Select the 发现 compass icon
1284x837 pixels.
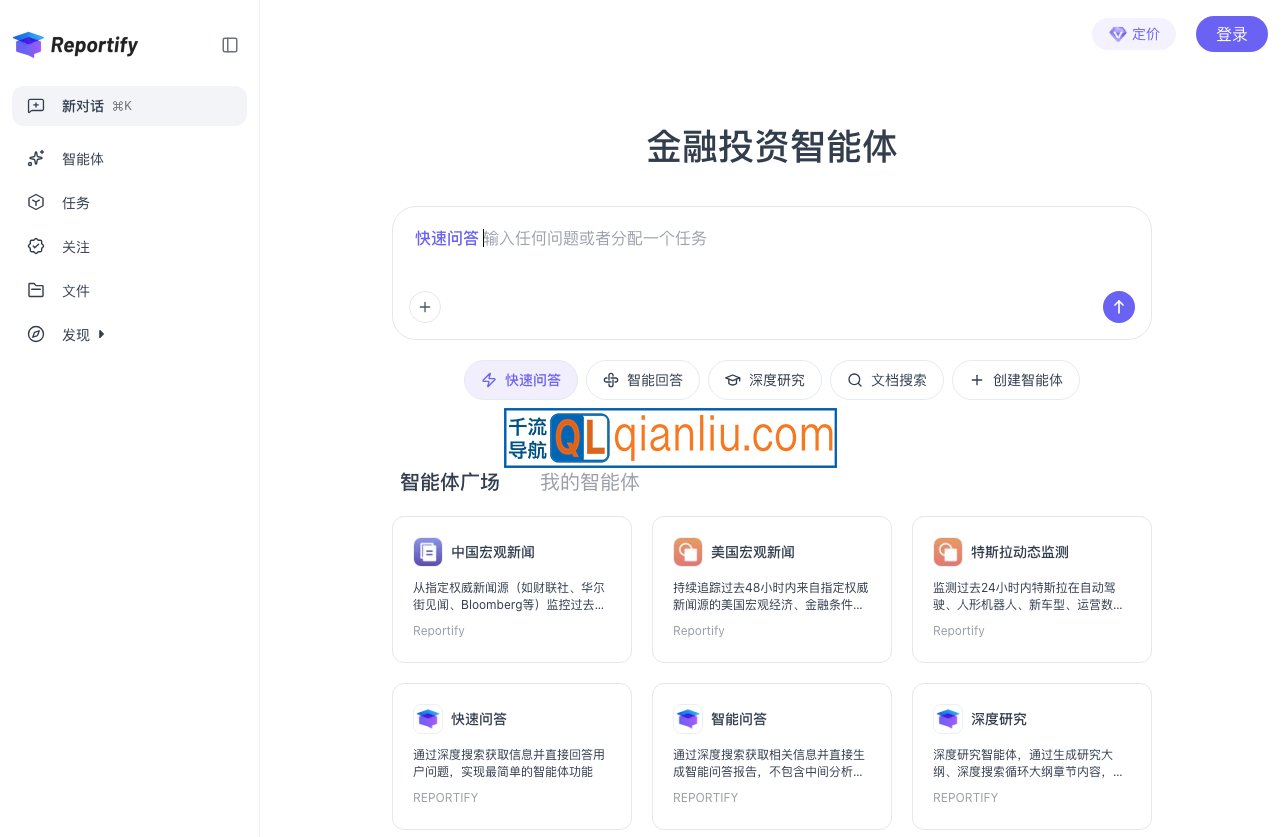36,334
